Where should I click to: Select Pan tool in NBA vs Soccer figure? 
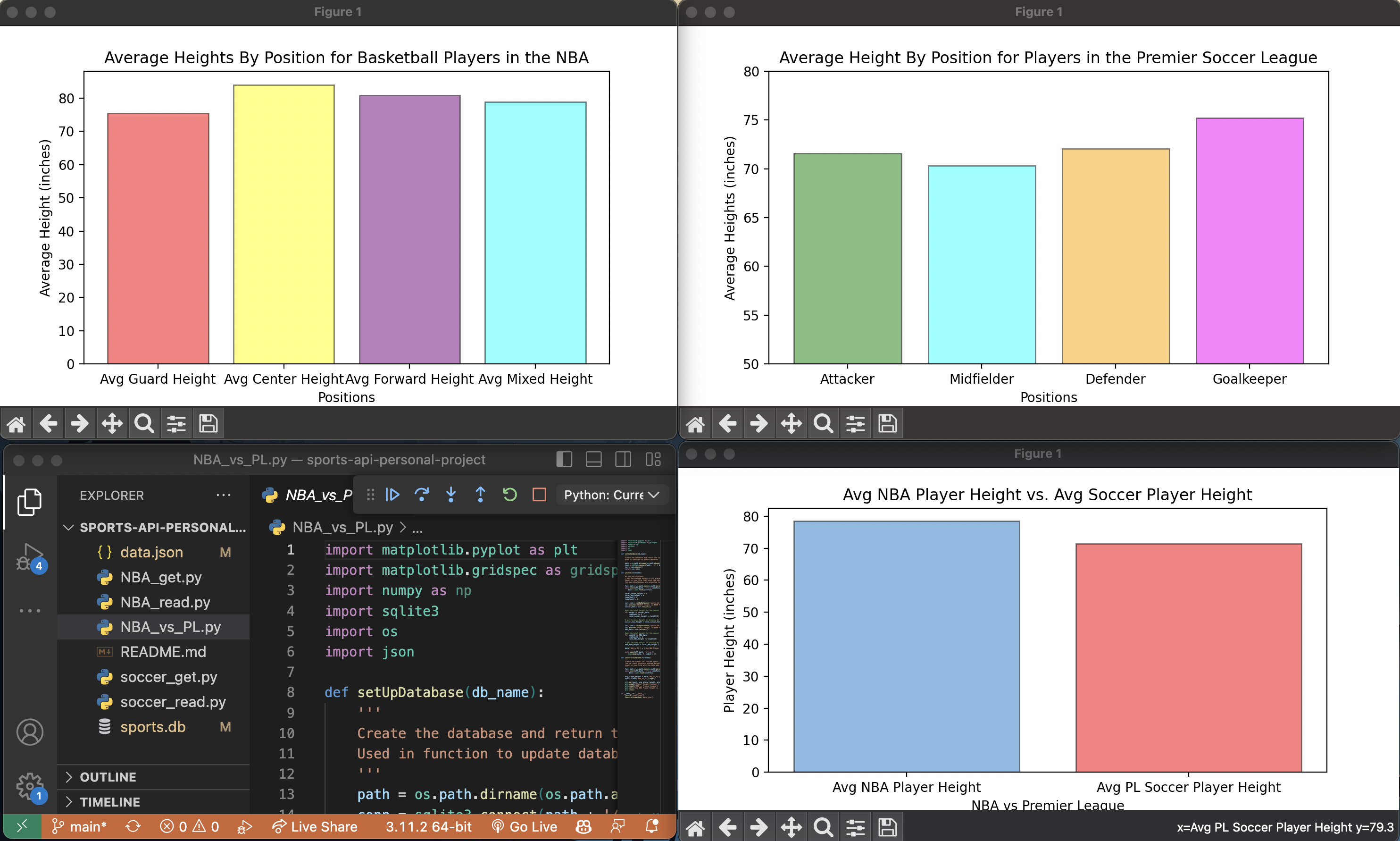coord(791,827)
